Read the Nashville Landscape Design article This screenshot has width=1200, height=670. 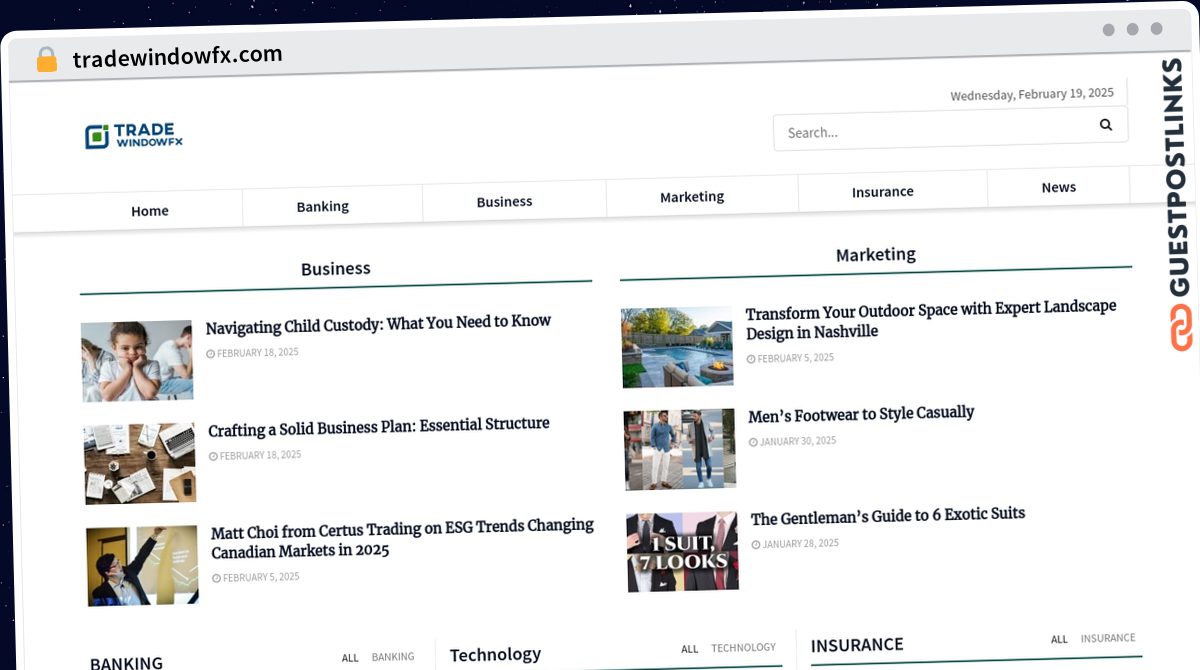(x=931, y=319)
